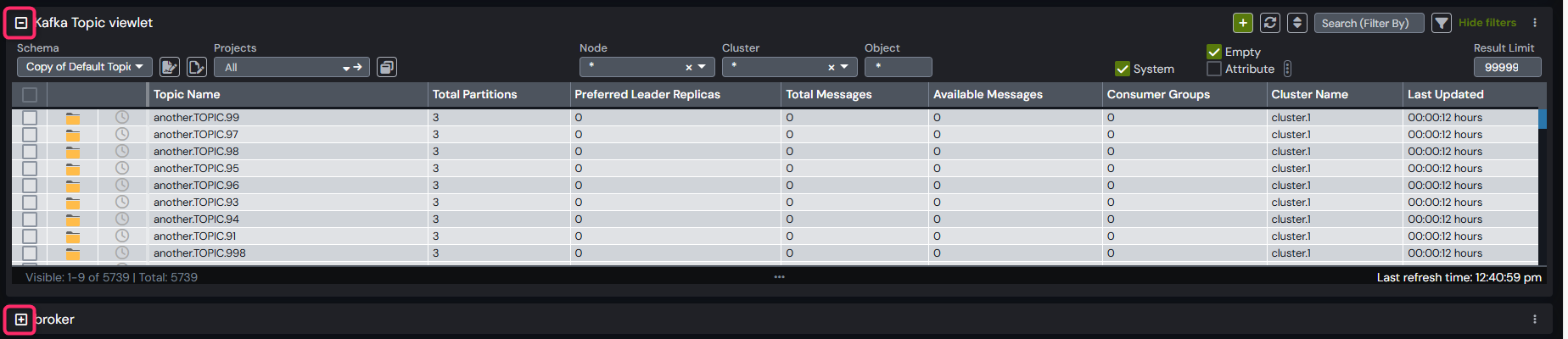The width and height of the screenshot is (1568, 339).
Task: Click folder icon of another.TOPIC.96 row
Action: coord(73,186)
